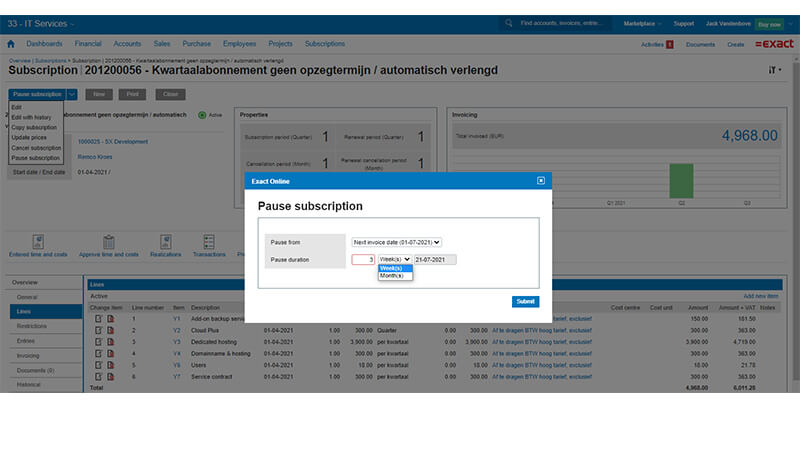Click the pause duration number field

coord(363,260)
